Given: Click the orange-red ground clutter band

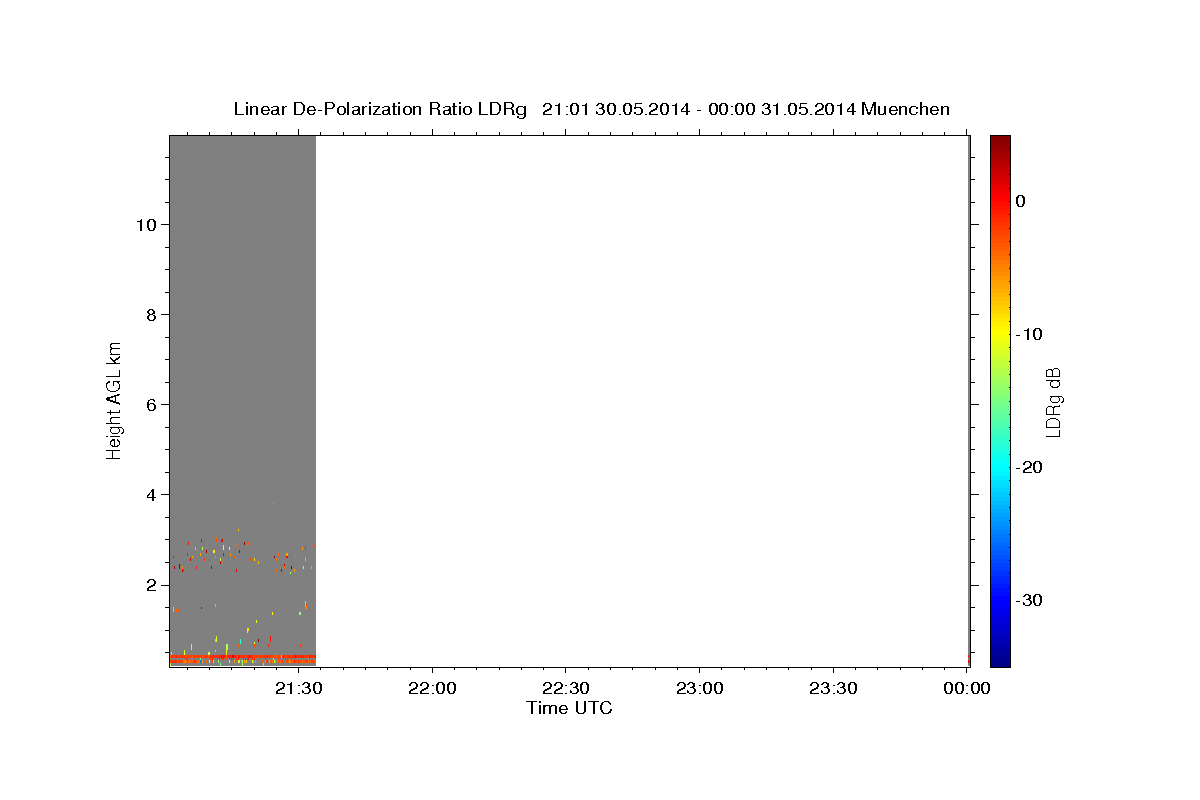Looking at the screenshot, I should click(x=242, y=660).
